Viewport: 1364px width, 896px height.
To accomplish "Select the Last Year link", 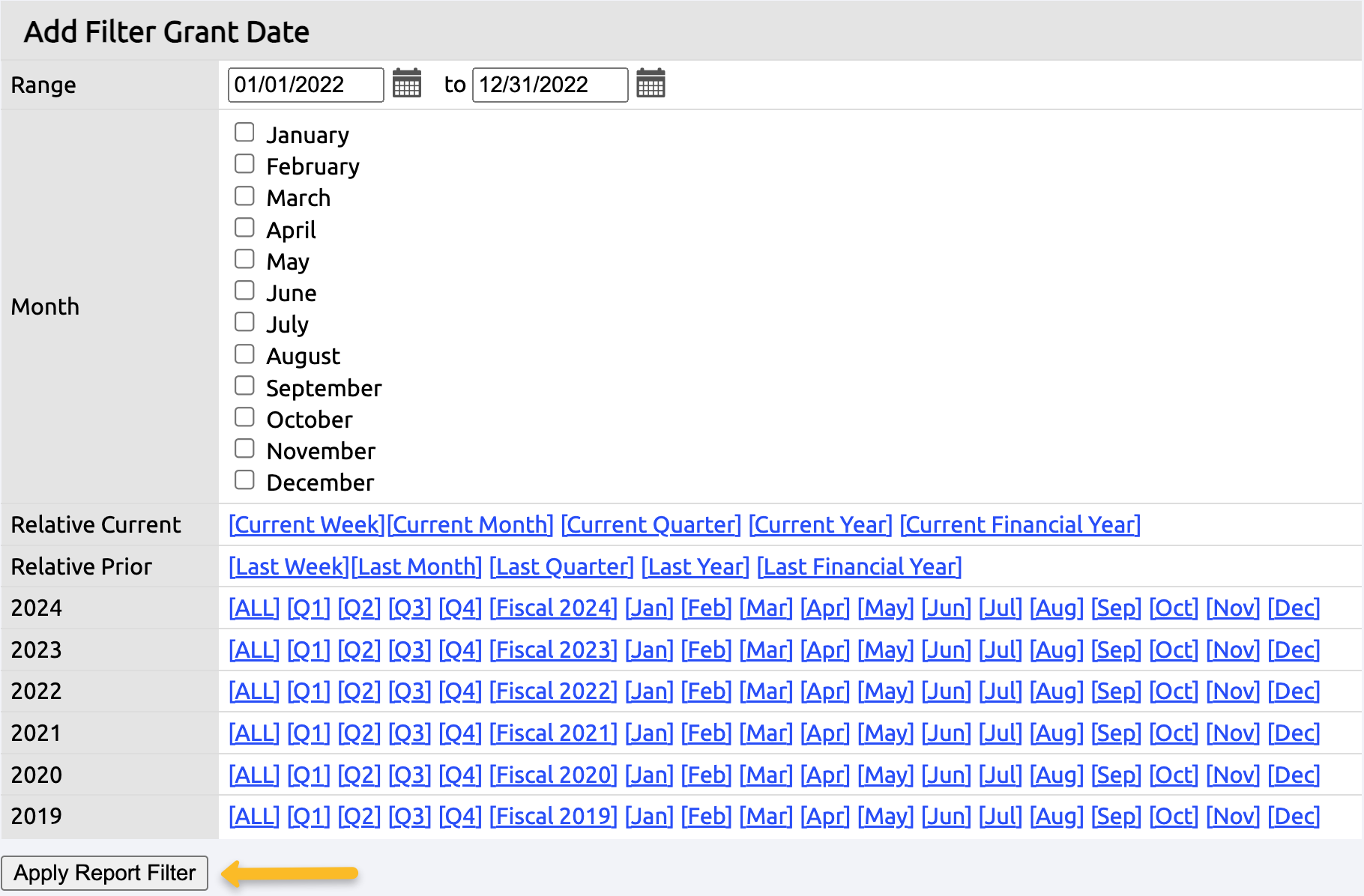I will click(x=695, y=566).
